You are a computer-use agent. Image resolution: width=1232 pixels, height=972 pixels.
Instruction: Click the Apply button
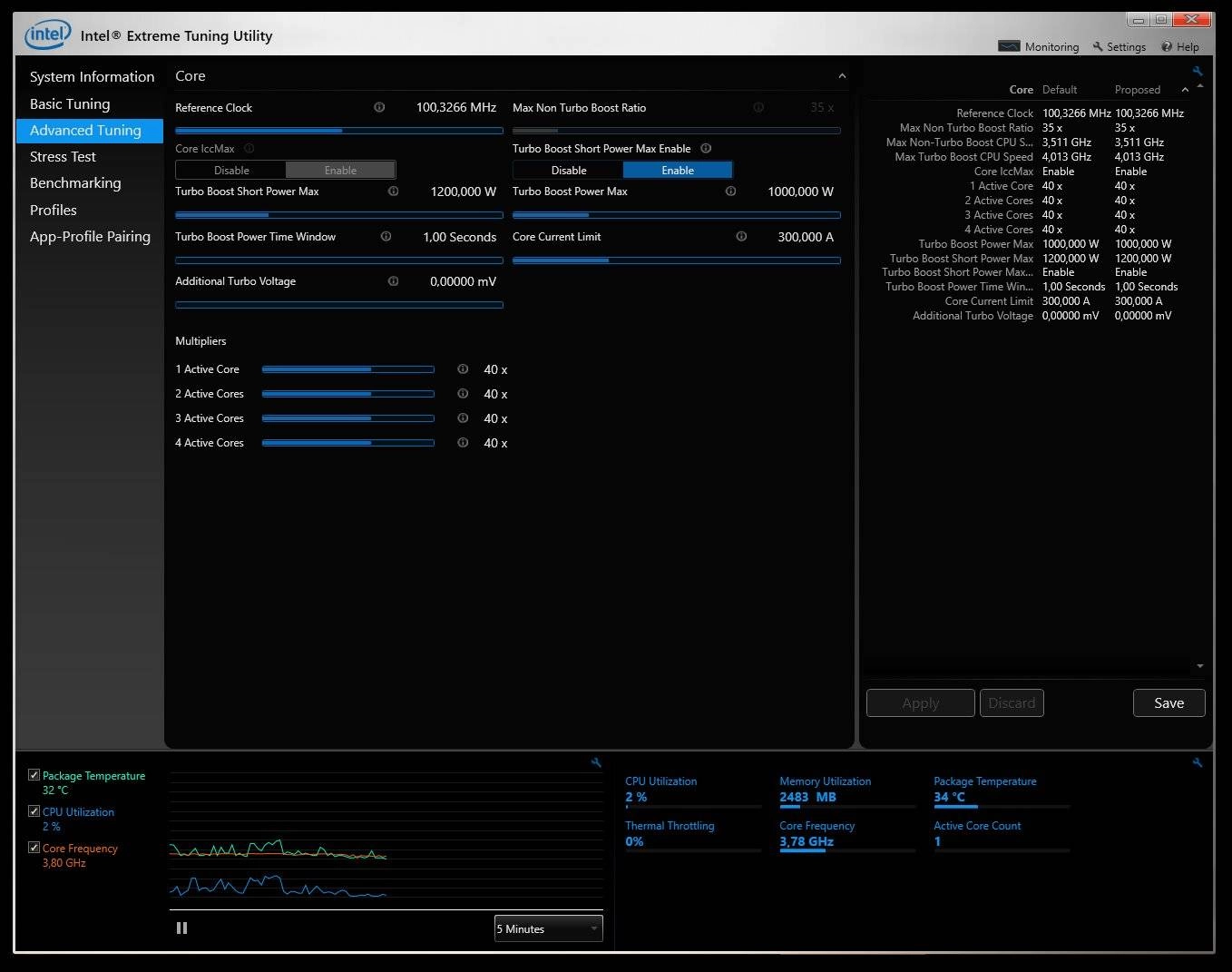920,702
